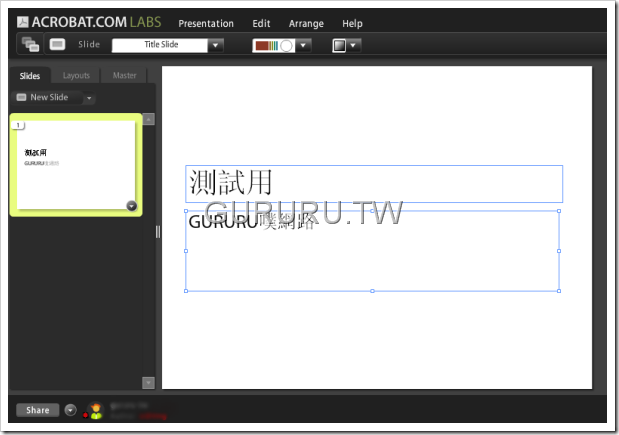Screen dimensions: 619x435
Task: Open slide 1 thumbnail options menu arrow
Action: coord(132,206)
